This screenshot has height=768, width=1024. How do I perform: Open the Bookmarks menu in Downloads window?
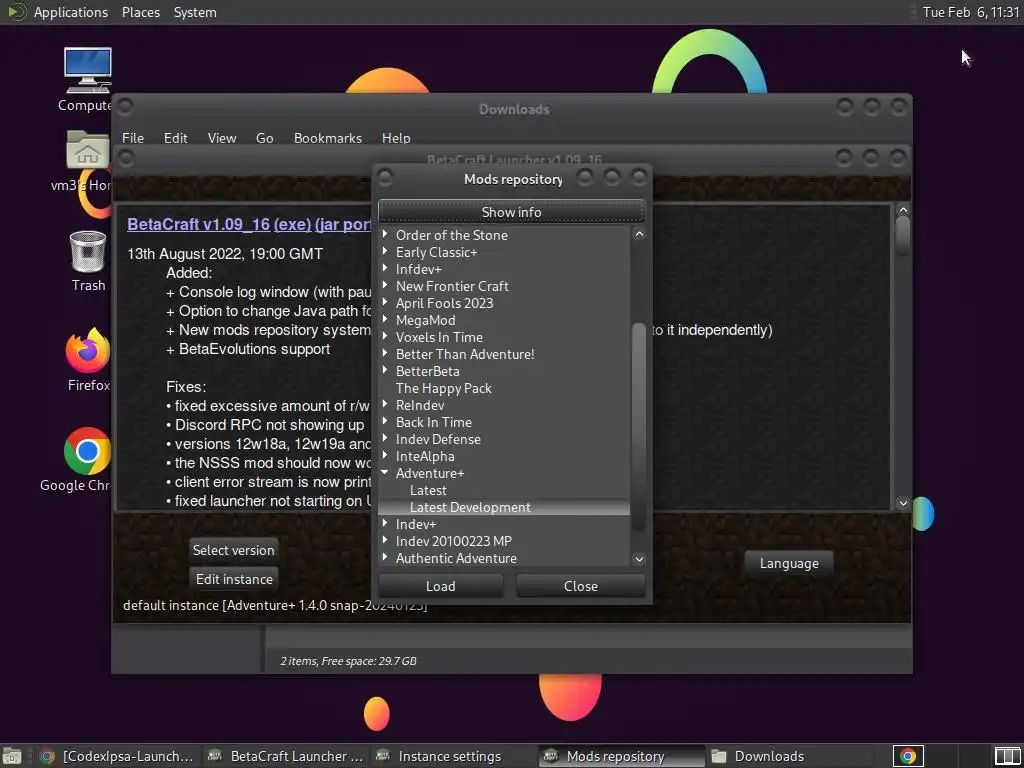327,138
